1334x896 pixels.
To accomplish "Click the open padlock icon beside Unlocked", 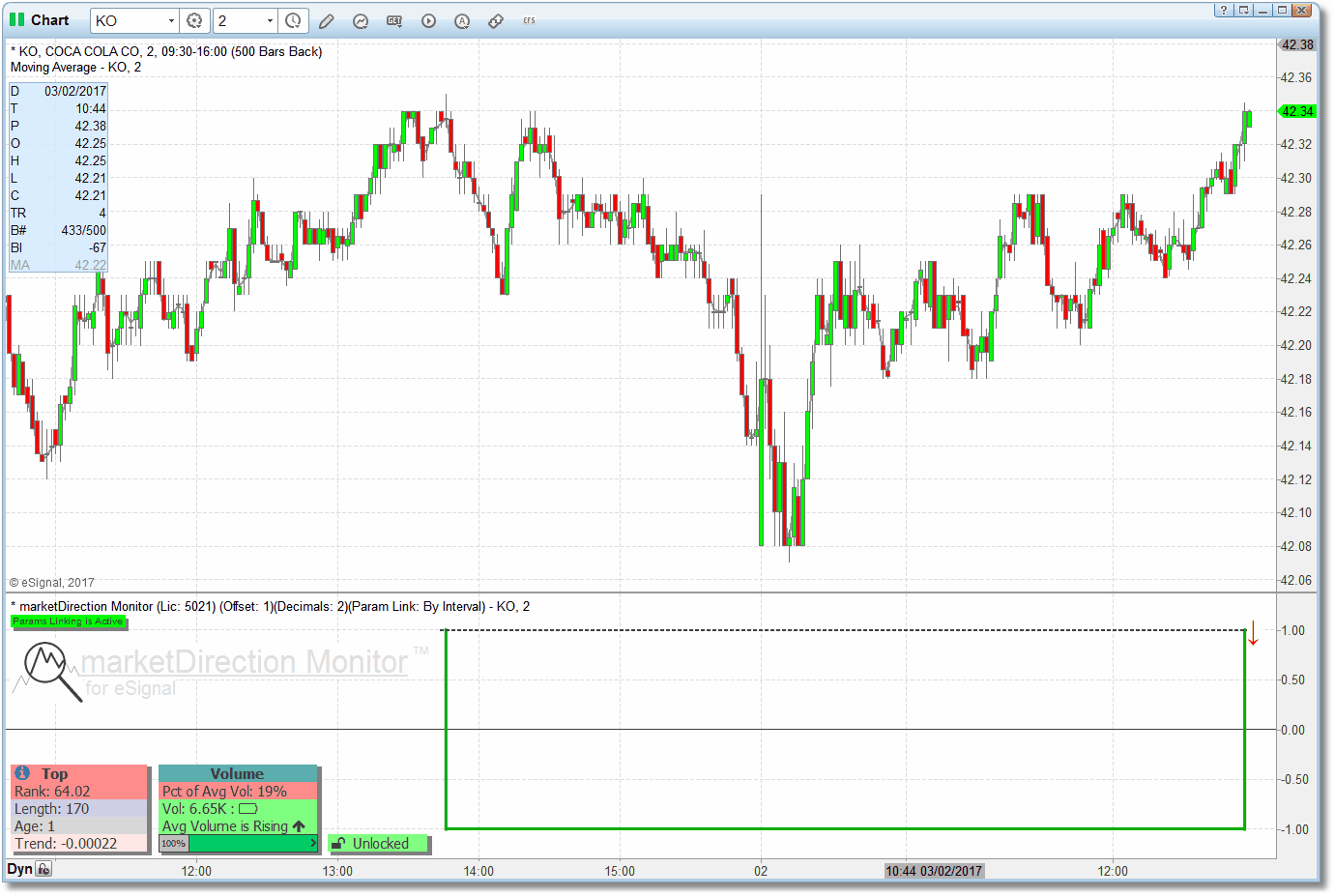I will tap(339, 843).
